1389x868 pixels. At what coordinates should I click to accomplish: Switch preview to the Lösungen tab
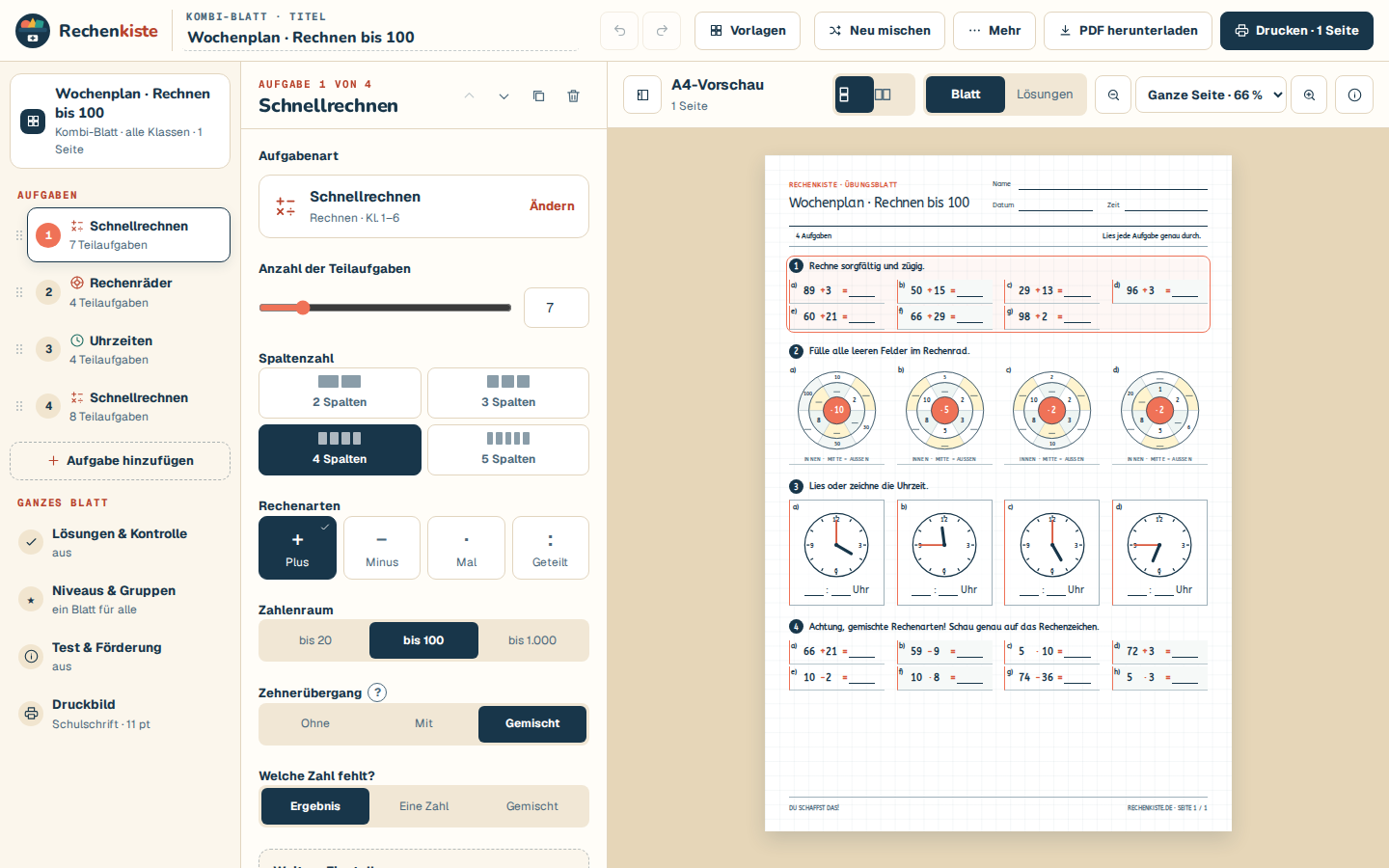tap(1045, 95)
